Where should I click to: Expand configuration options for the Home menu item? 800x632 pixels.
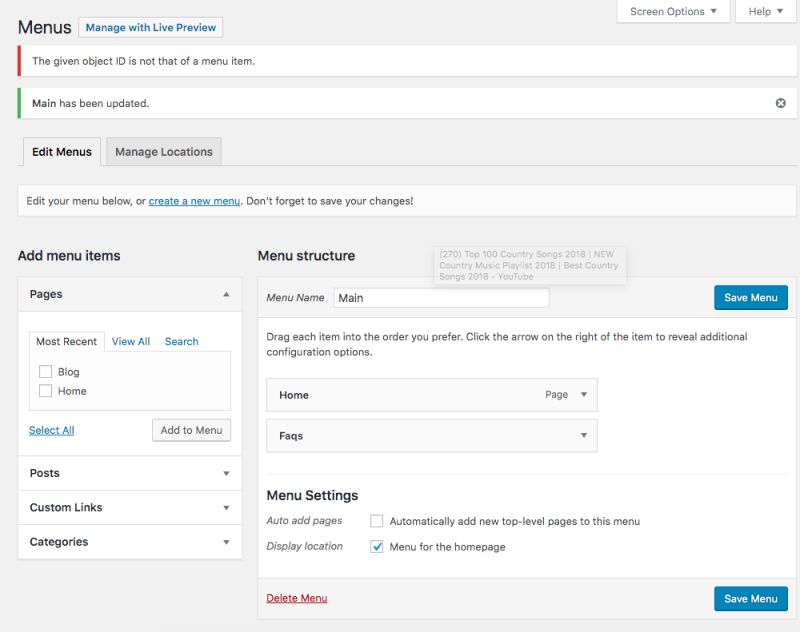[583, 394]
